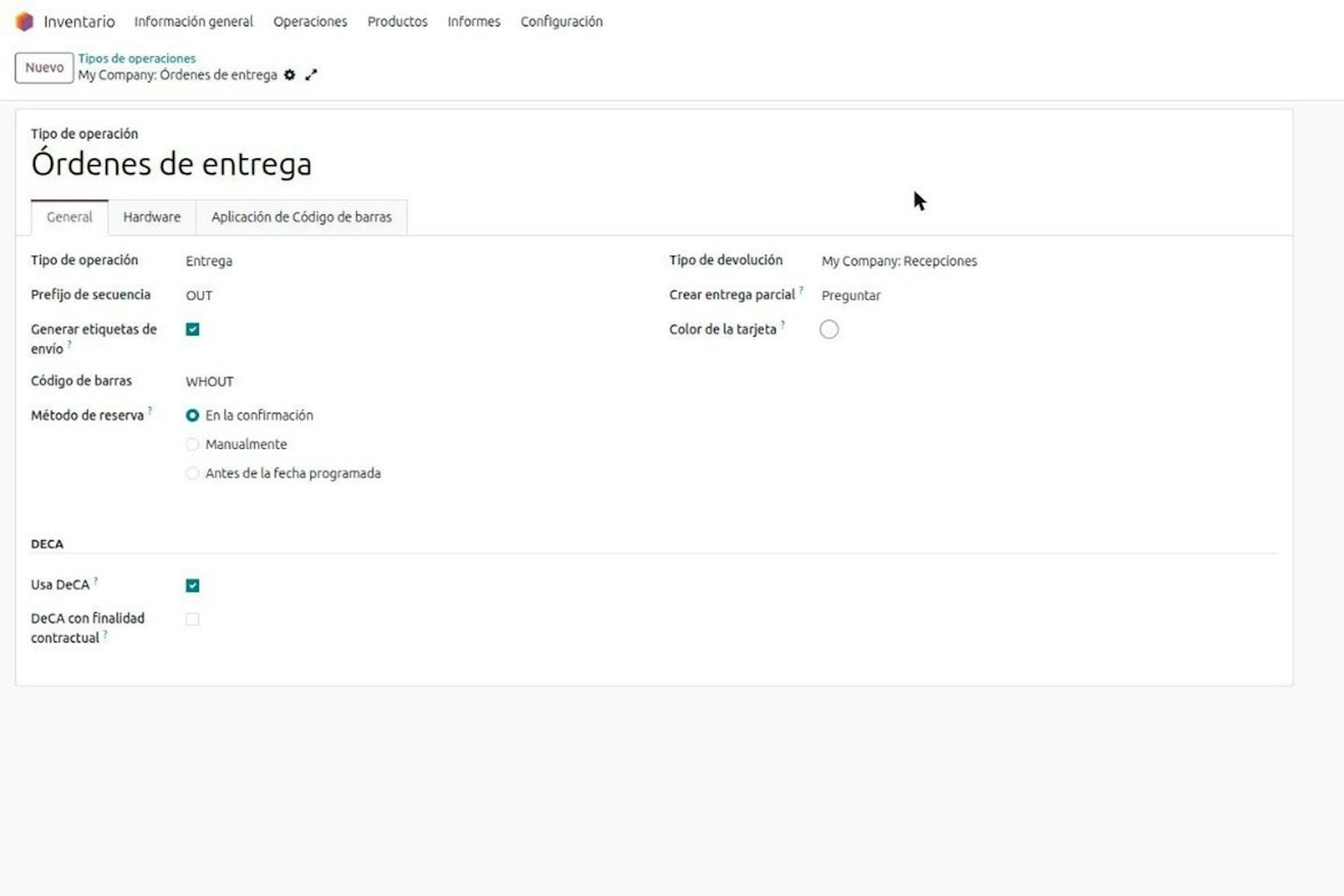The width and height of the screenshot is (1344, 896).
Task: Edit the Órdenes de entrega title field
Action: 171,164
